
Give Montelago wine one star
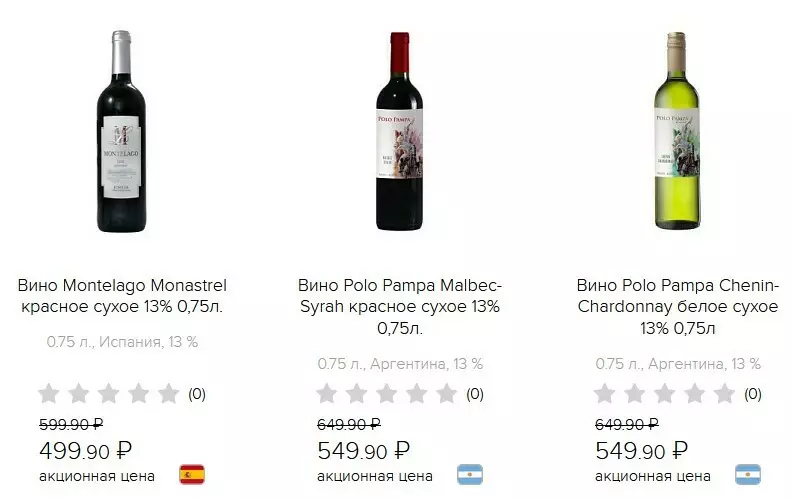point(49,394)
